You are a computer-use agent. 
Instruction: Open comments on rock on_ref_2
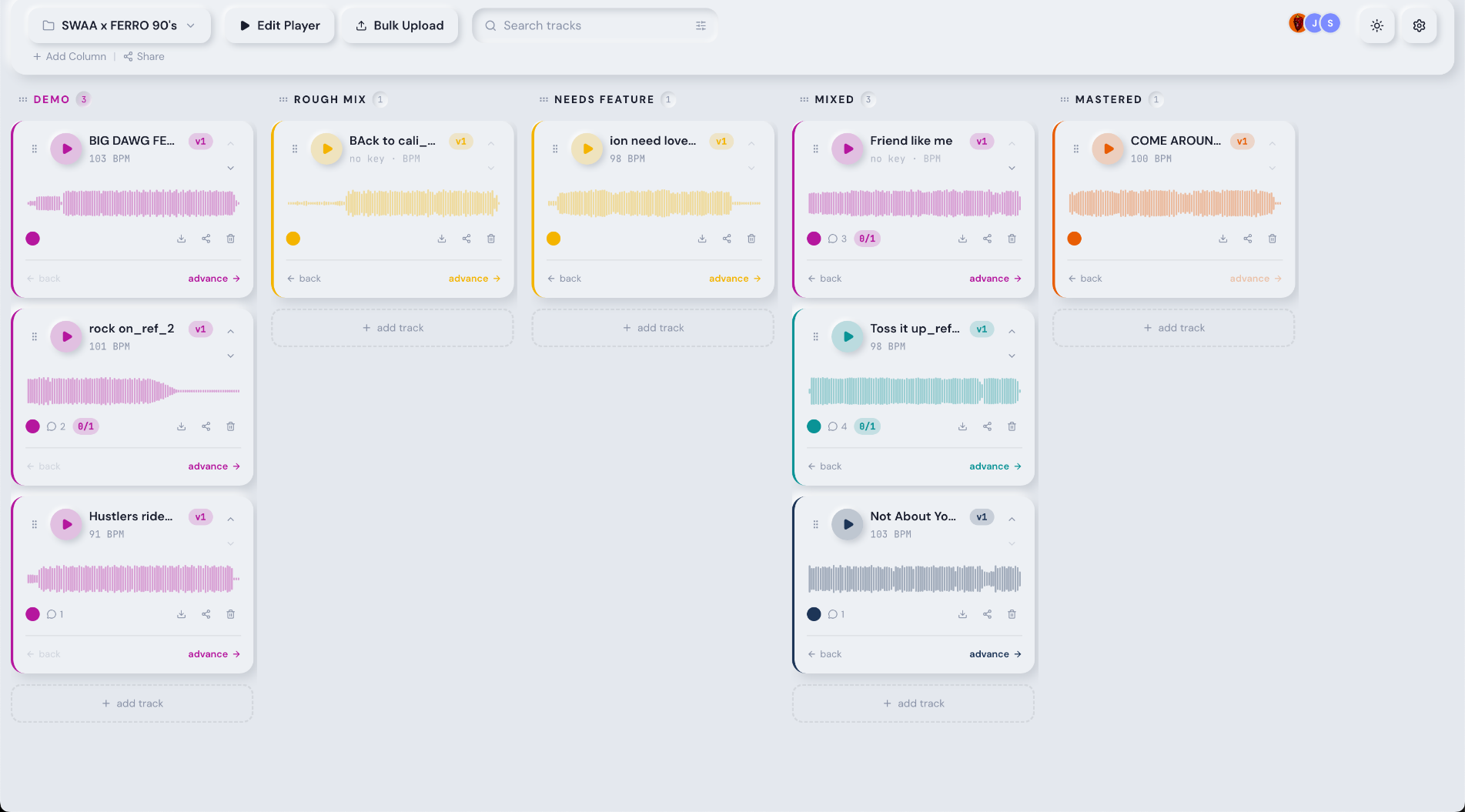click(55, 426)
